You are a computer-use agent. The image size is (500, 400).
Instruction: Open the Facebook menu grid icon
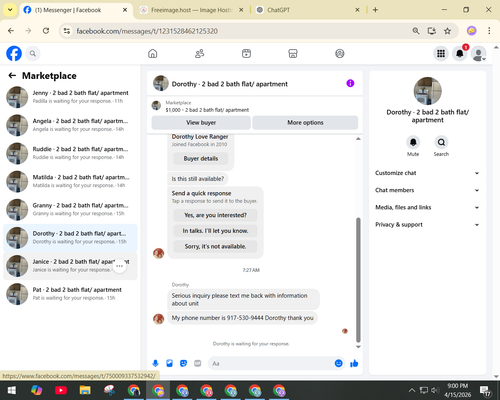tap(441, 53)
